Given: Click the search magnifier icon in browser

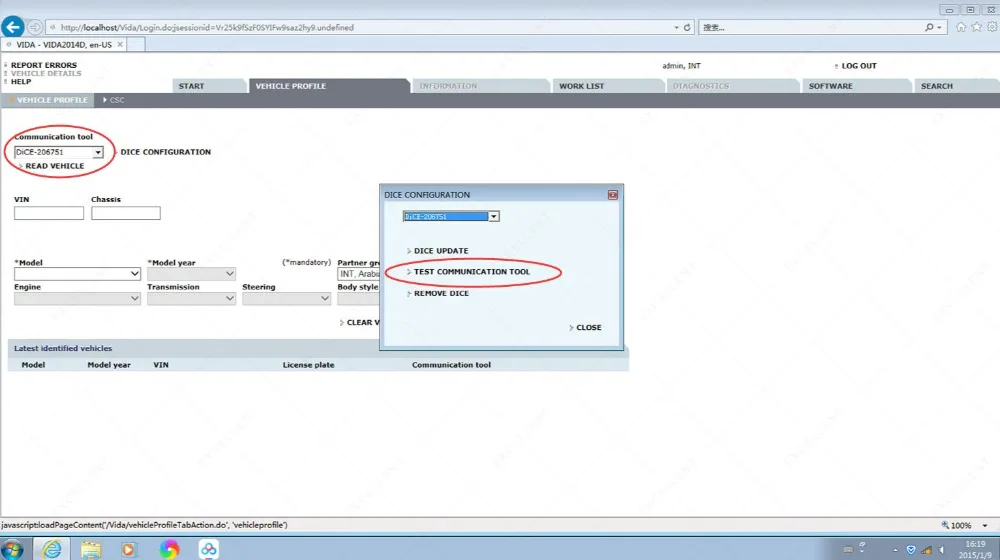Looking at the screenshot, I should click(929, 27).
